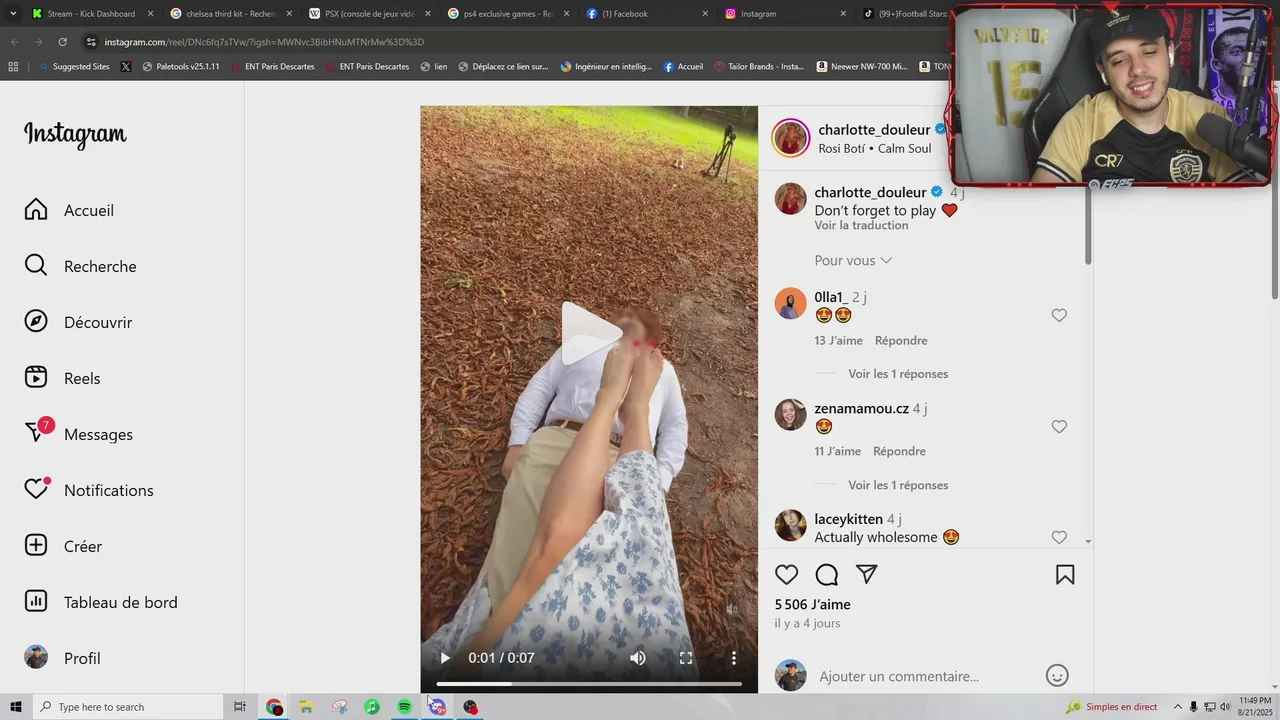Open the Accueil home icon in sidebar

coord(36,210)
